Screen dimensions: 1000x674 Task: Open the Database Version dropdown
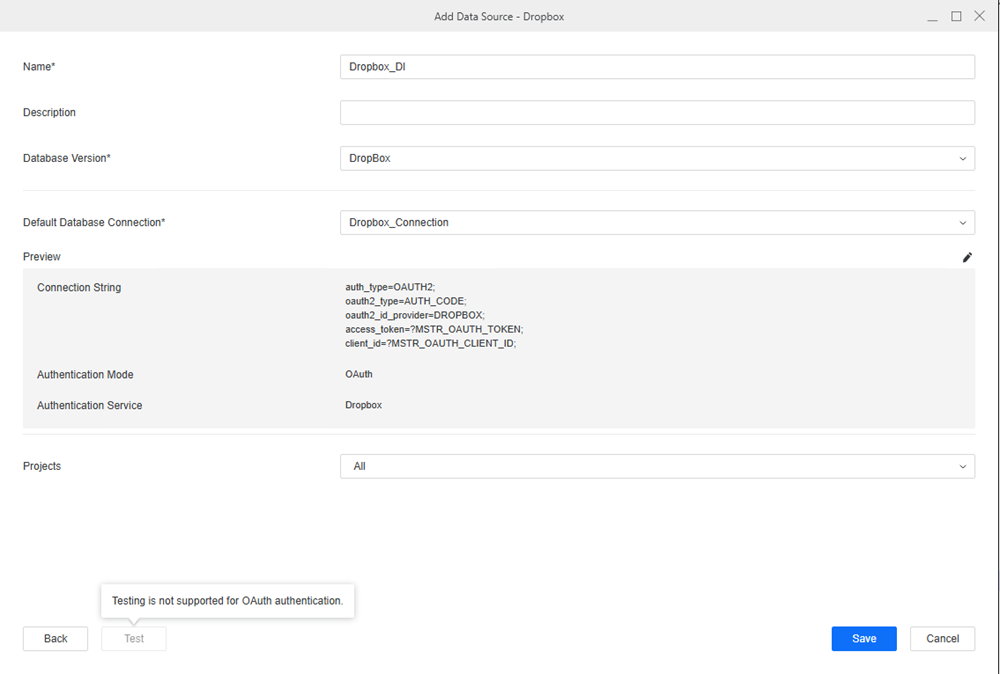coord(657,158)
